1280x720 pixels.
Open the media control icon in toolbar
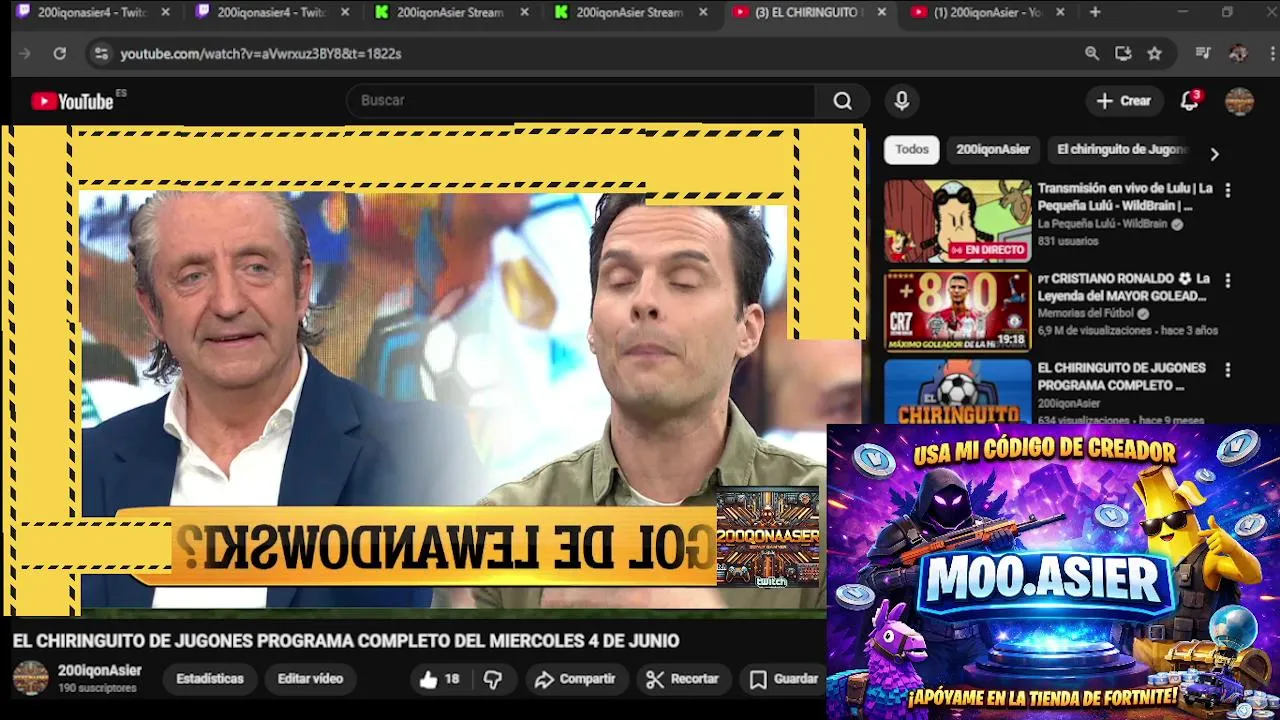[x=1203, y=54]
